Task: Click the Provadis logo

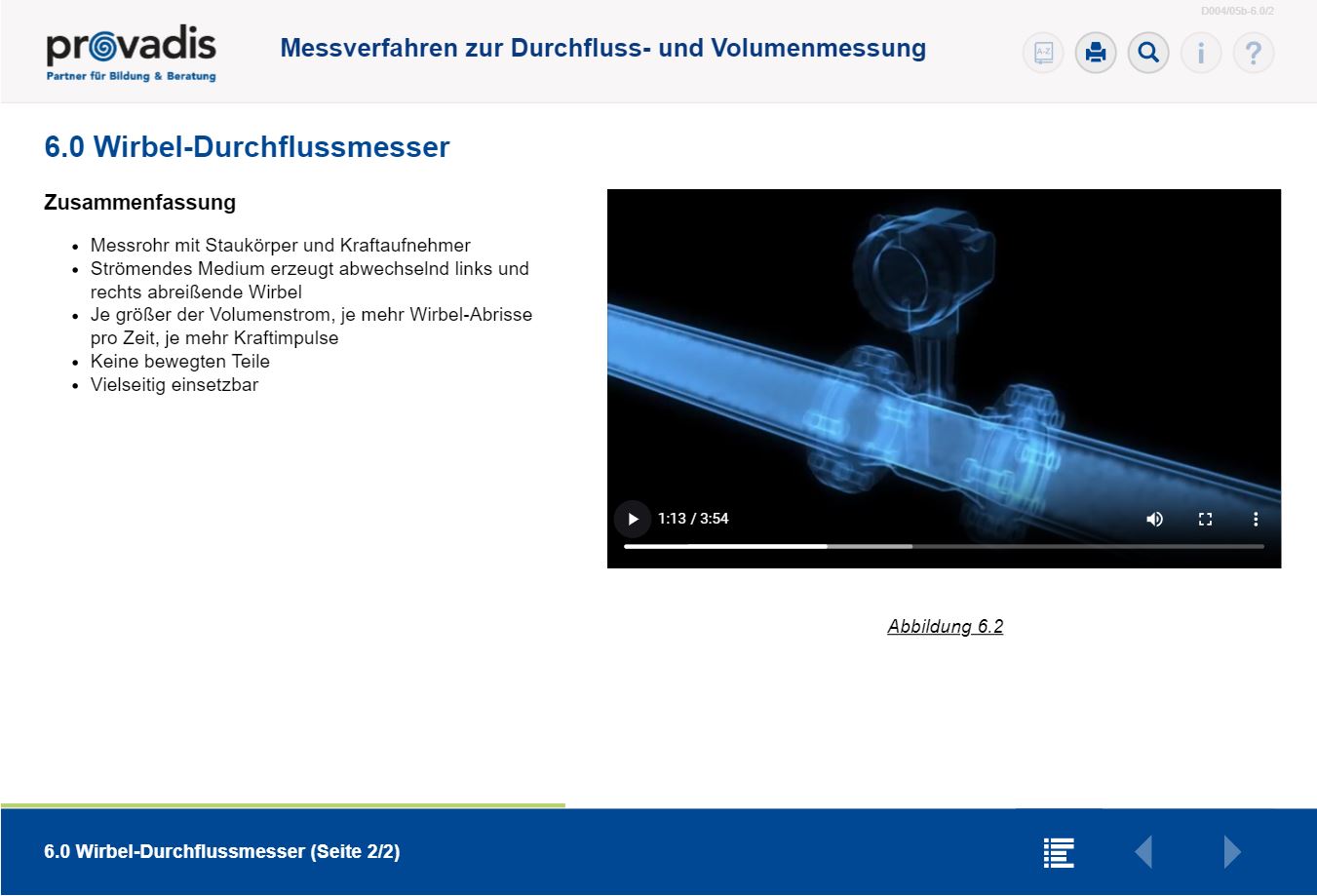Action: (131, 54)
